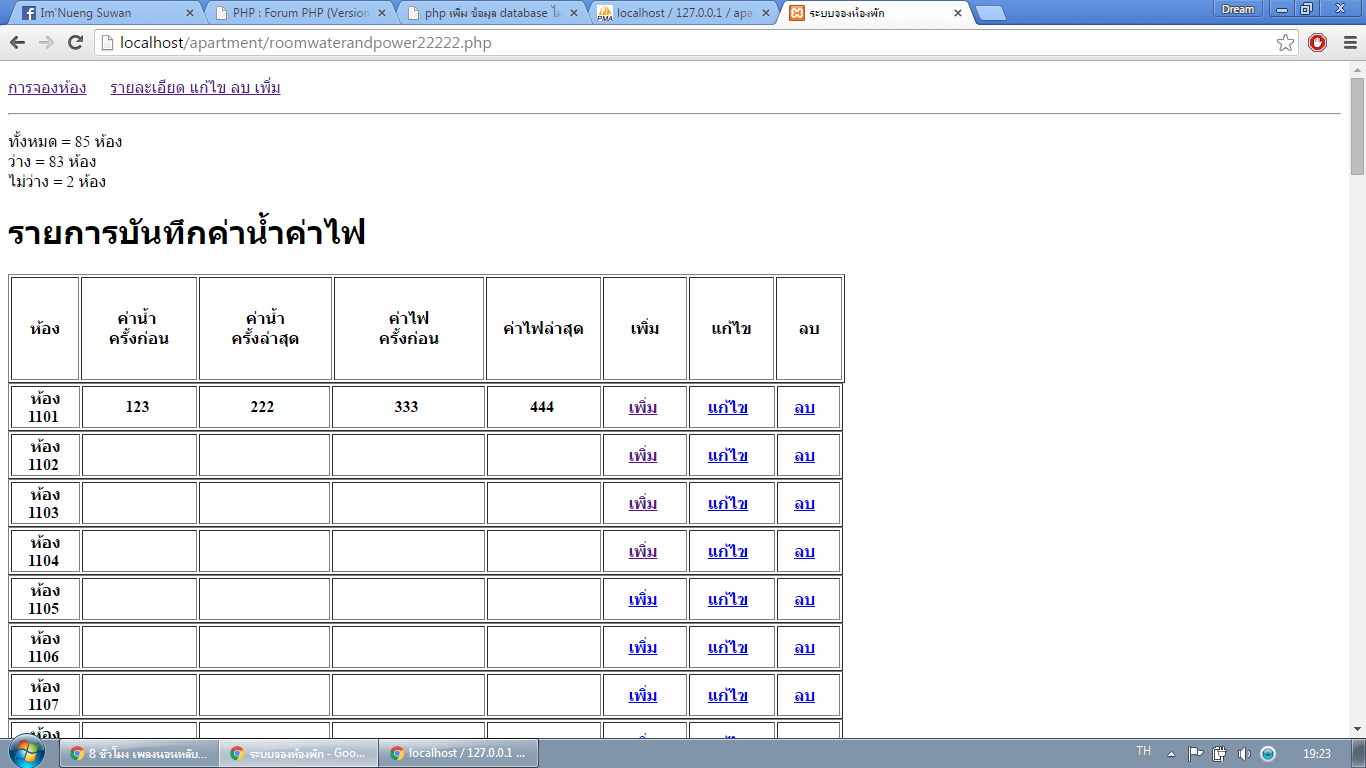Click the ห้อง 1101 cell
The height and width of the screenshot is (768, 1366).
click(44, 407)
